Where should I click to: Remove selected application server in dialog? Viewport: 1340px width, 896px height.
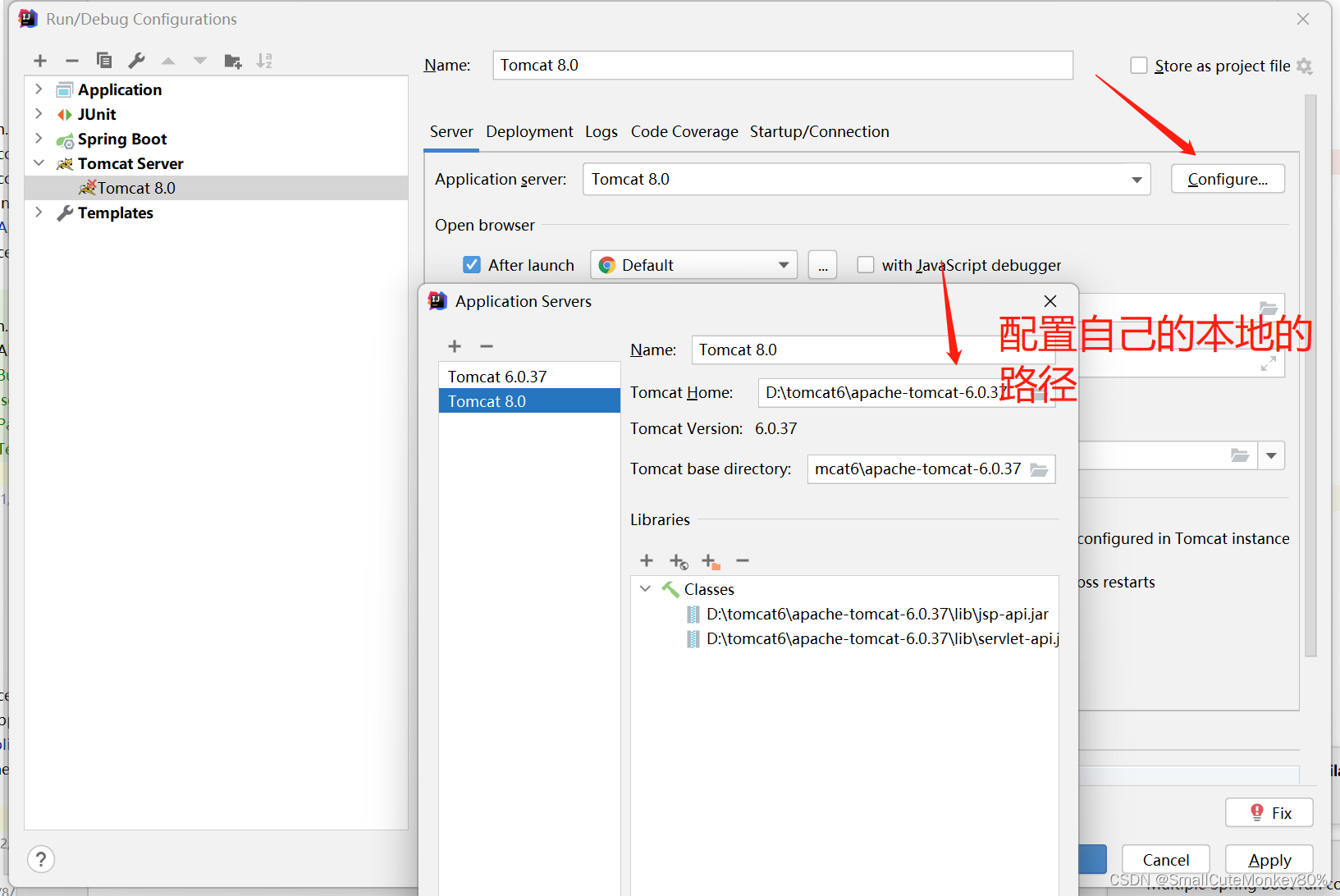point(487,346)
